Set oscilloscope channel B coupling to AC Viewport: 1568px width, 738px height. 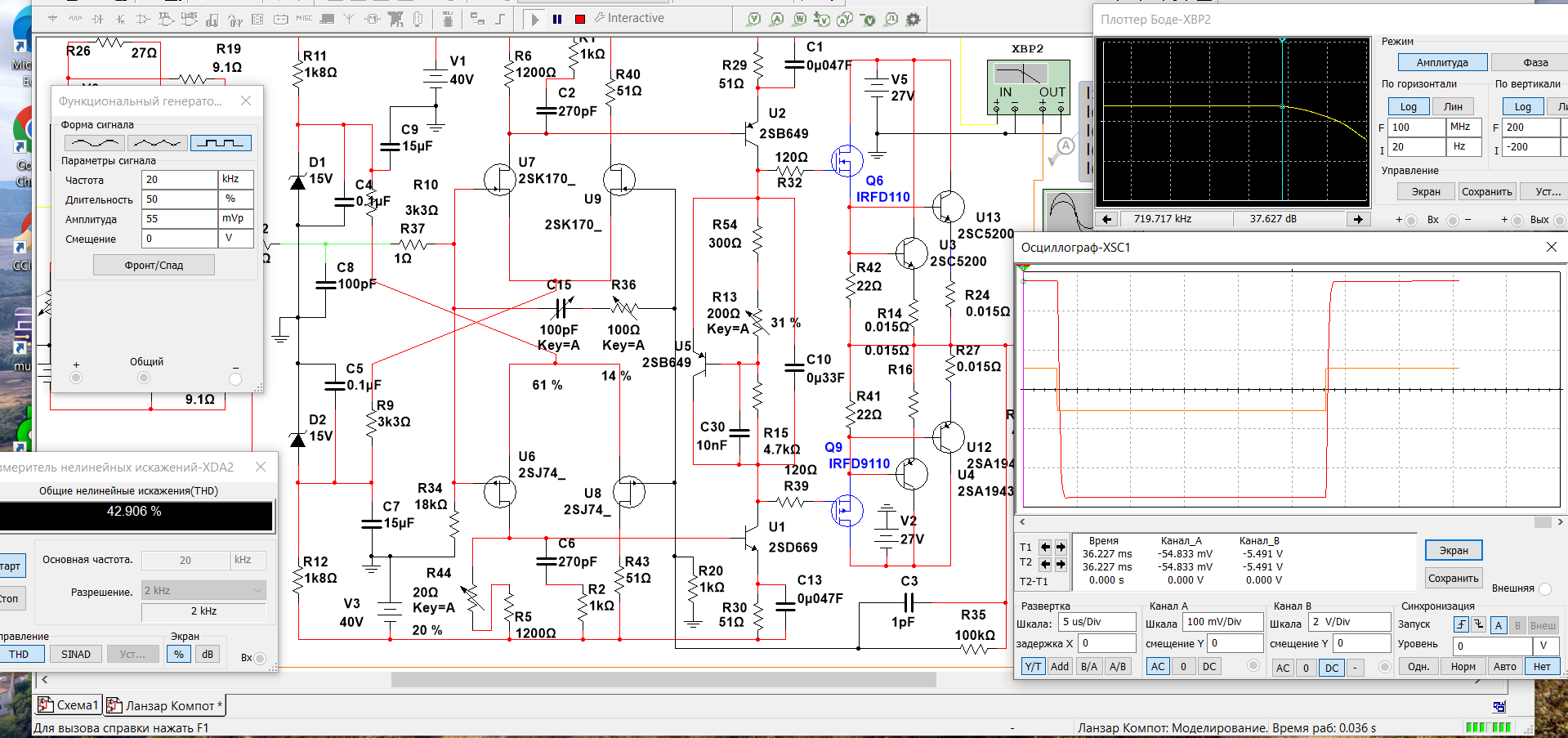(1283, 668)
